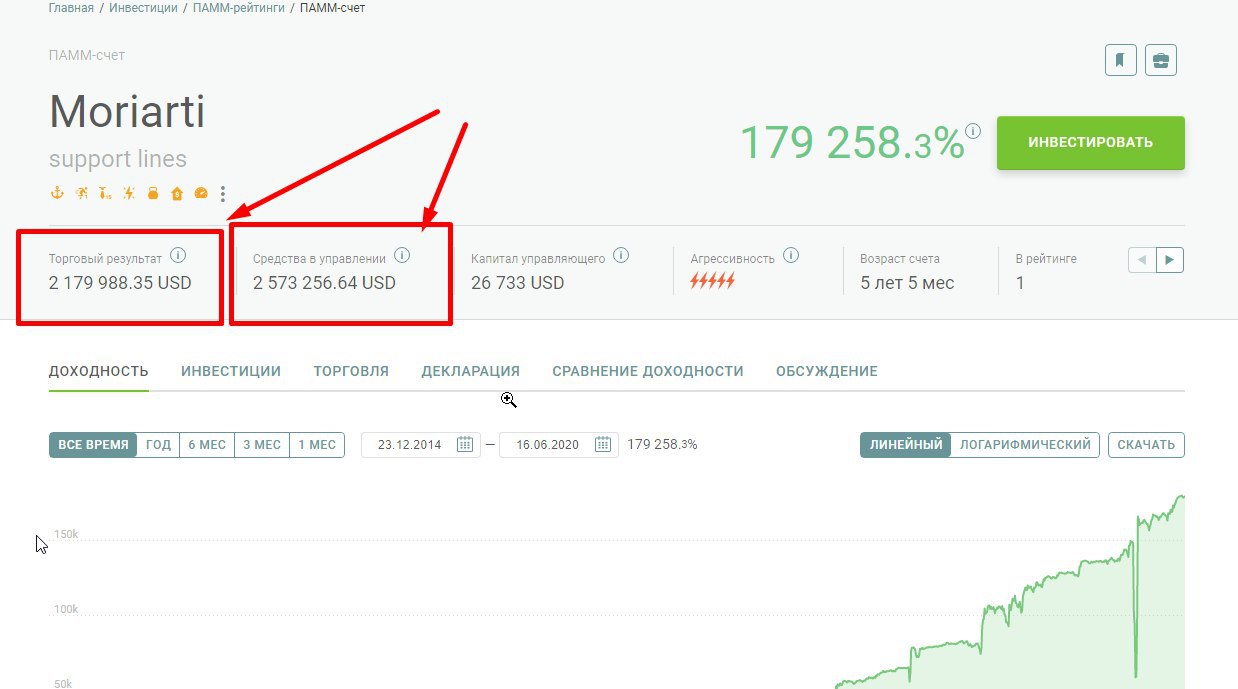Open calendar icon for start date
The width and height of the screenshot is (1238, 689).
point(465,445)
